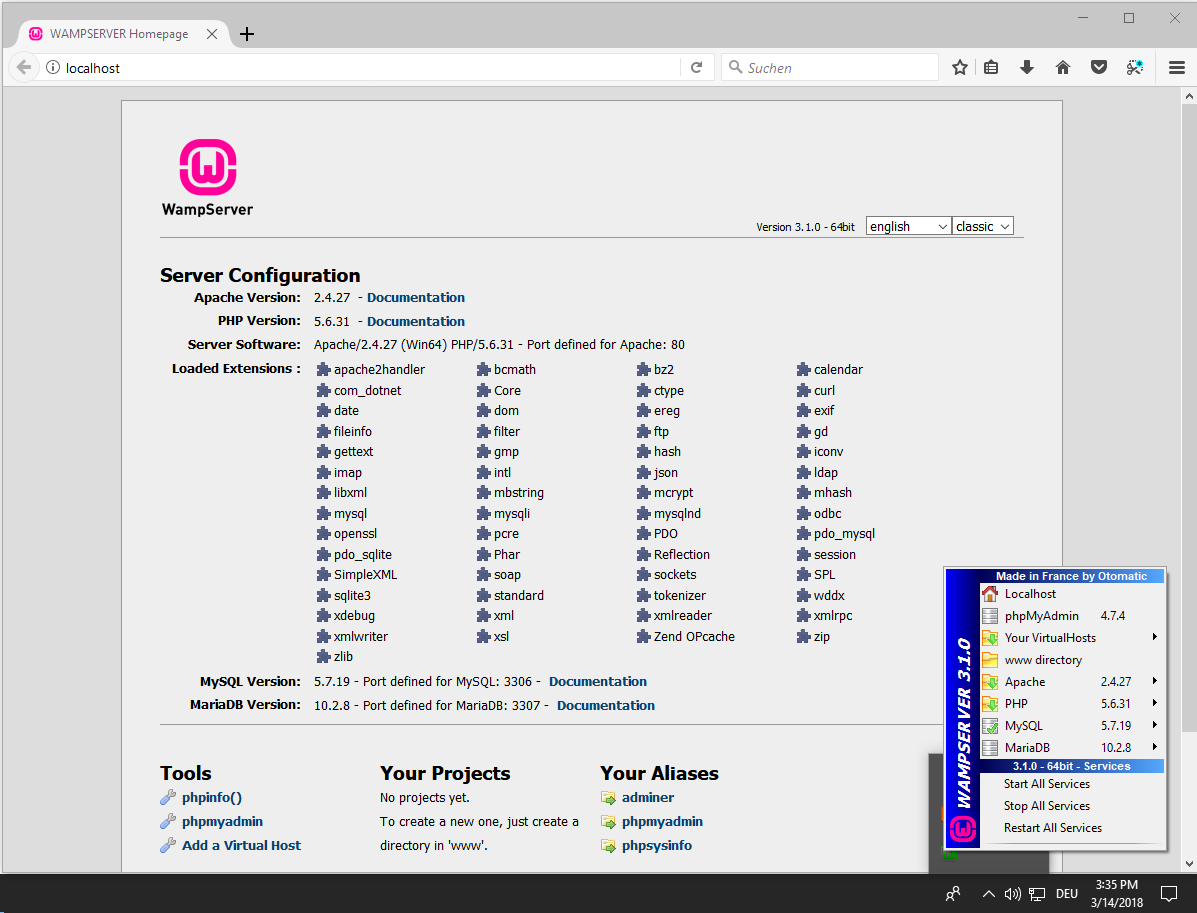Open the Windows action center icon
The height and width of the screenshot is (913, 1197).
(x=1168, y=893)
